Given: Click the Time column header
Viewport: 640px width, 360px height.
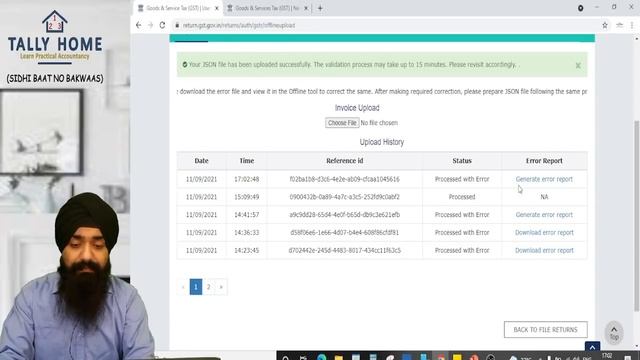Looking at the screenshot, I should click(x=247, y=161).
